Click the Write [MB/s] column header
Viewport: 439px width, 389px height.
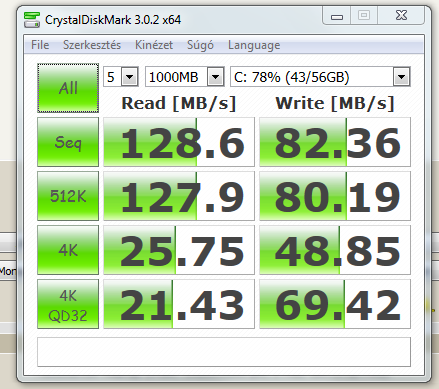click(x=335, y=103)
